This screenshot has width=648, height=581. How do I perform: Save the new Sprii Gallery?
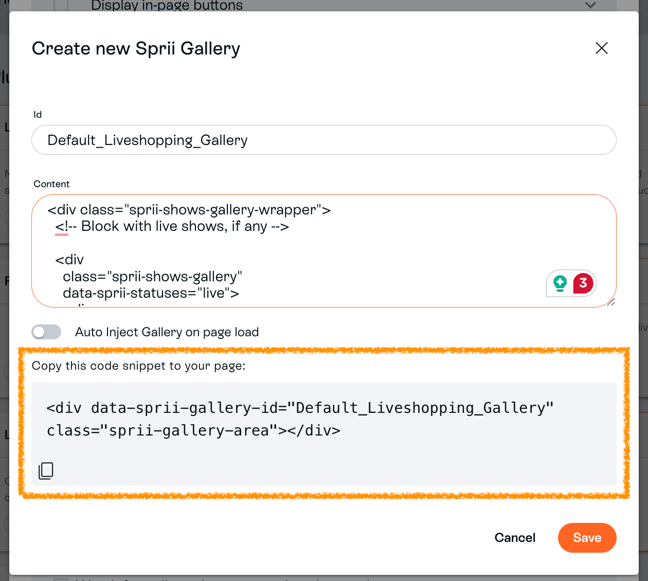[x=587, y=538]
